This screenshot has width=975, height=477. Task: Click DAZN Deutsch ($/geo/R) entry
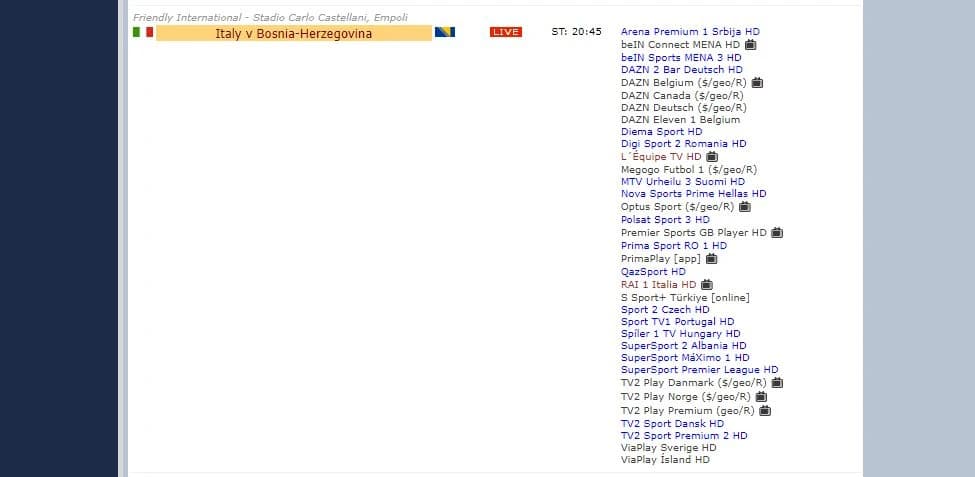(683, 108)
